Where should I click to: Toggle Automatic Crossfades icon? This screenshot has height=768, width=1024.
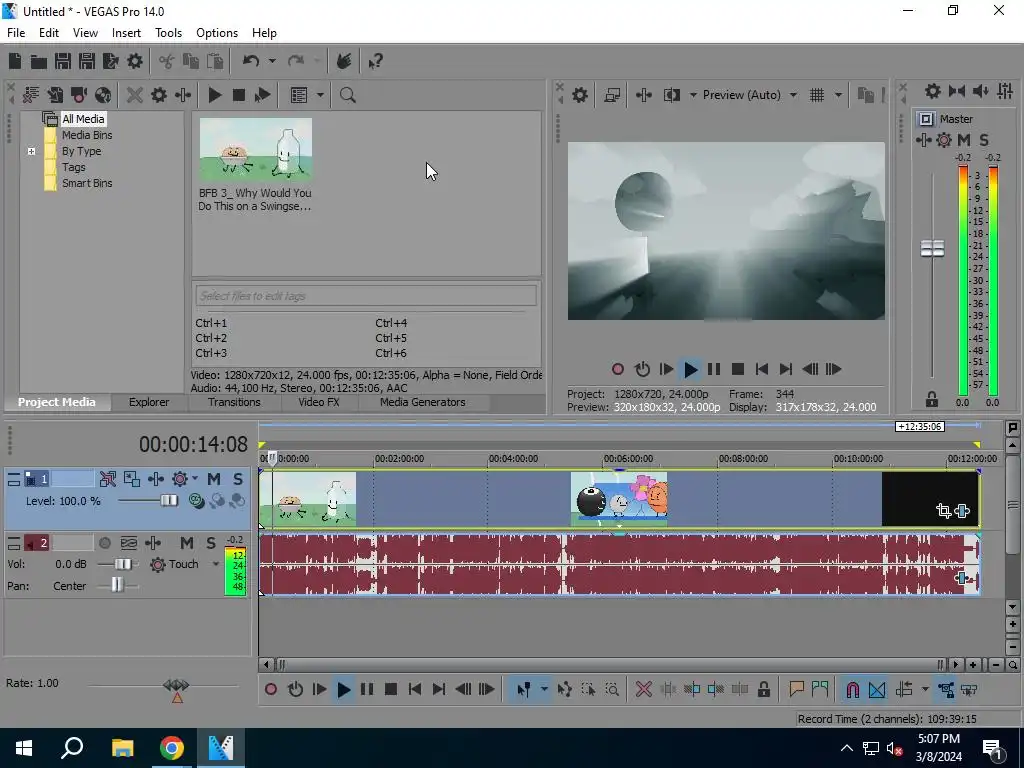click(877, 689)
